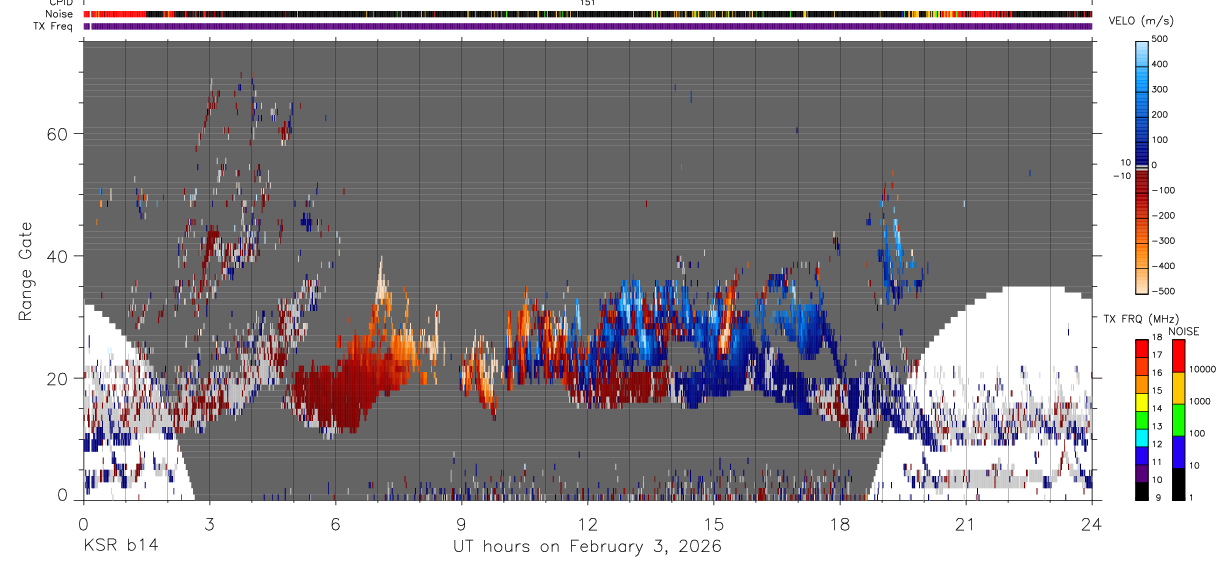Click the '10000' label on NOISE scale
Image resolution: width=1228 pixels, height=567 pixels.
click(x=1203, y=369)
